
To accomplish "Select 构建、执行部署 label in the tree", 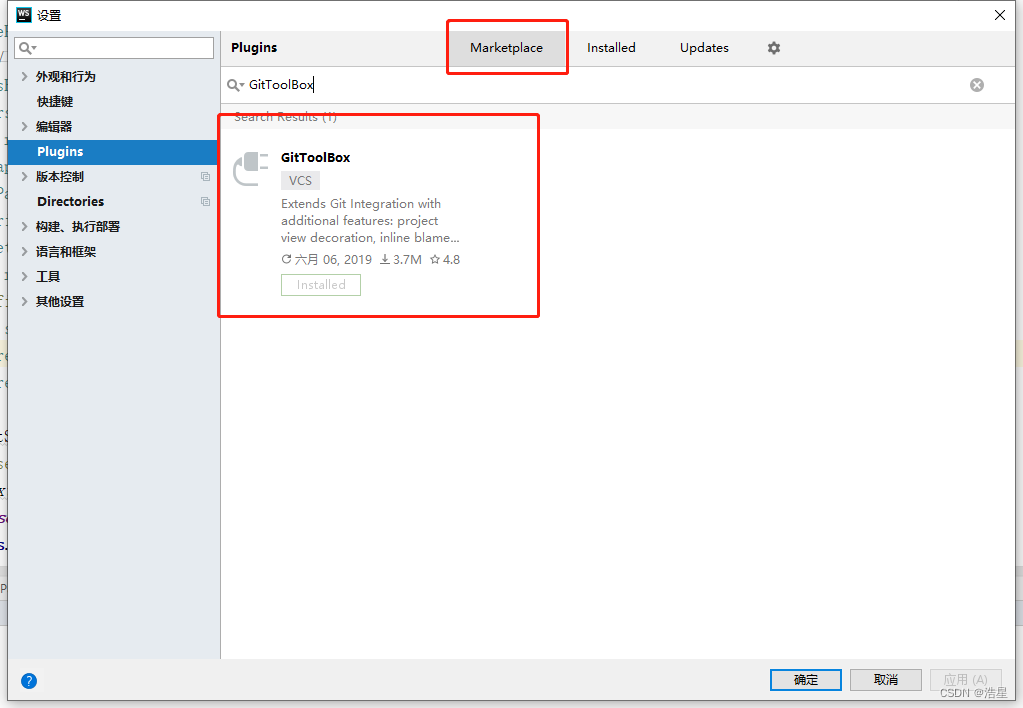I will pos(78,226).
